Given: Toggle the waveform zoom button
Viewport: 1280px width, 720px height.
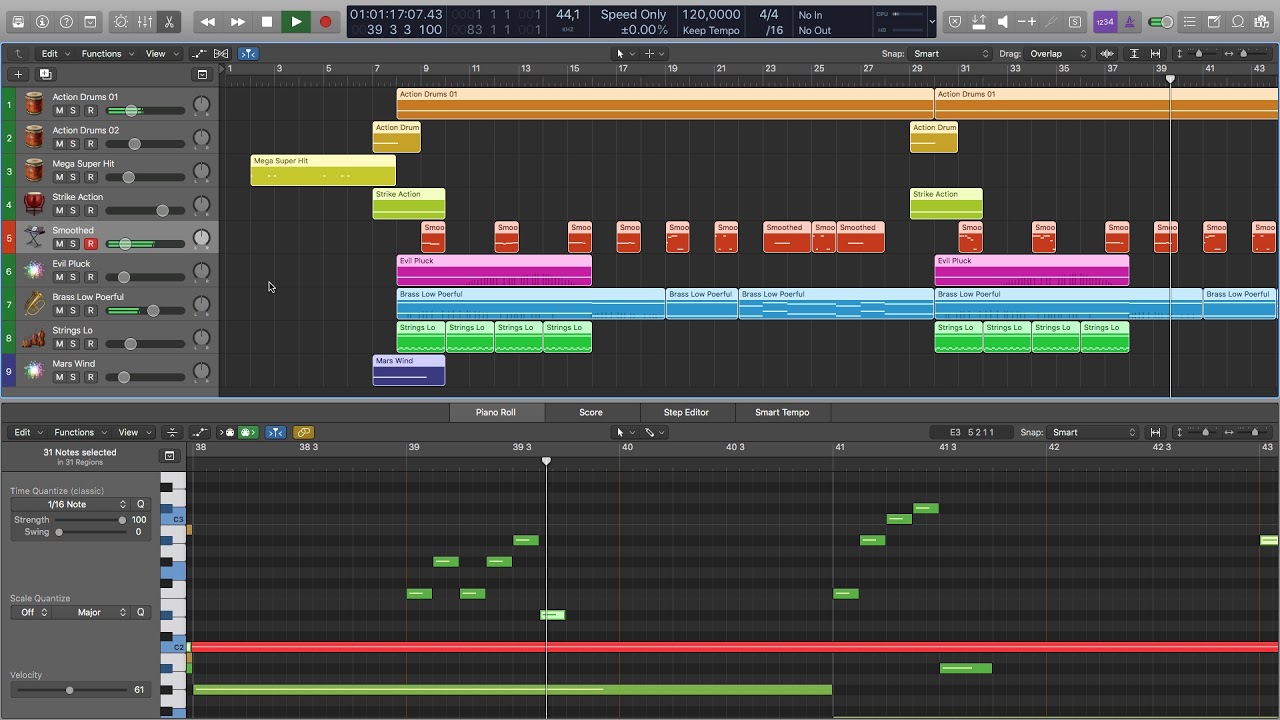Looking at the screenshot, I should pyautogui.click(x=1107, y=53).
